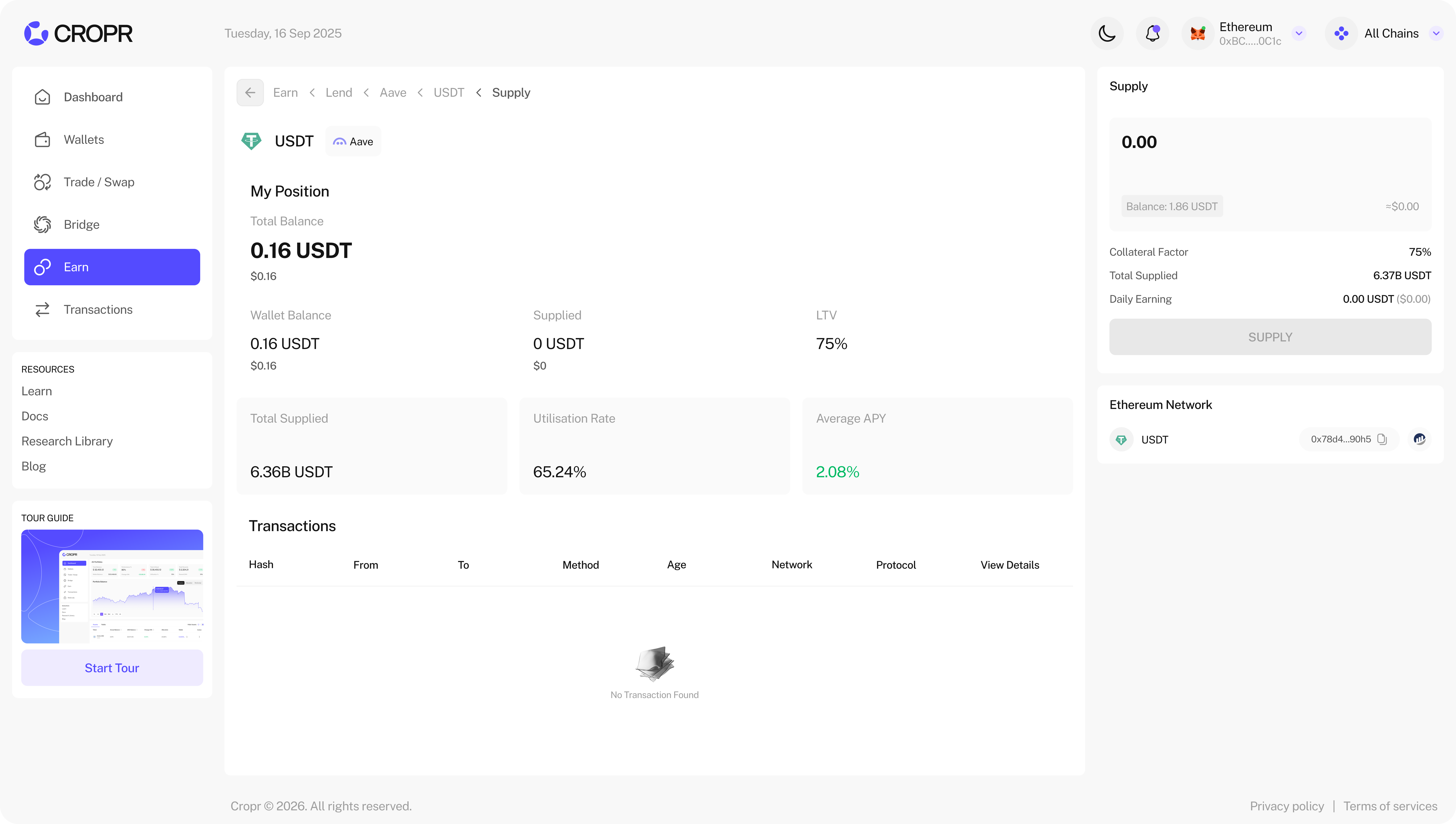Image resolution: width=1456 pixels, height=824 pixels.
Task: Open notifications bell
Action: coord(1152,33)
